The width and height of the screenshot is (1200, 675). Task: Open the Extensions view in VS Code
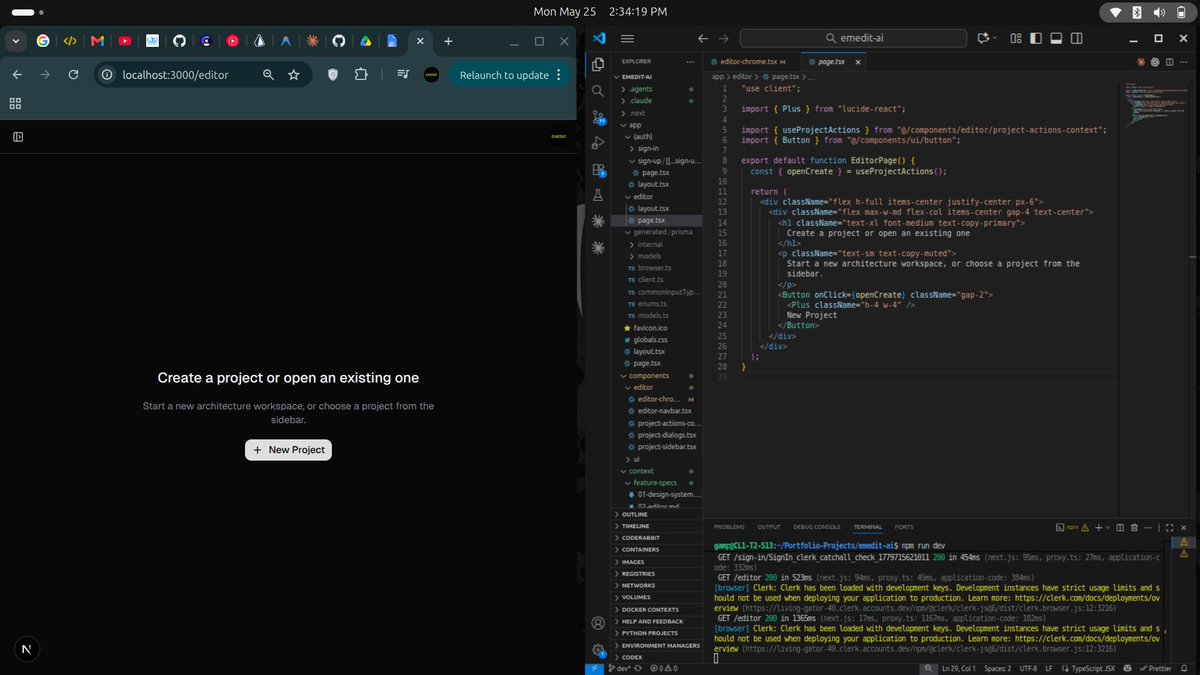click(x=598, y=170)
